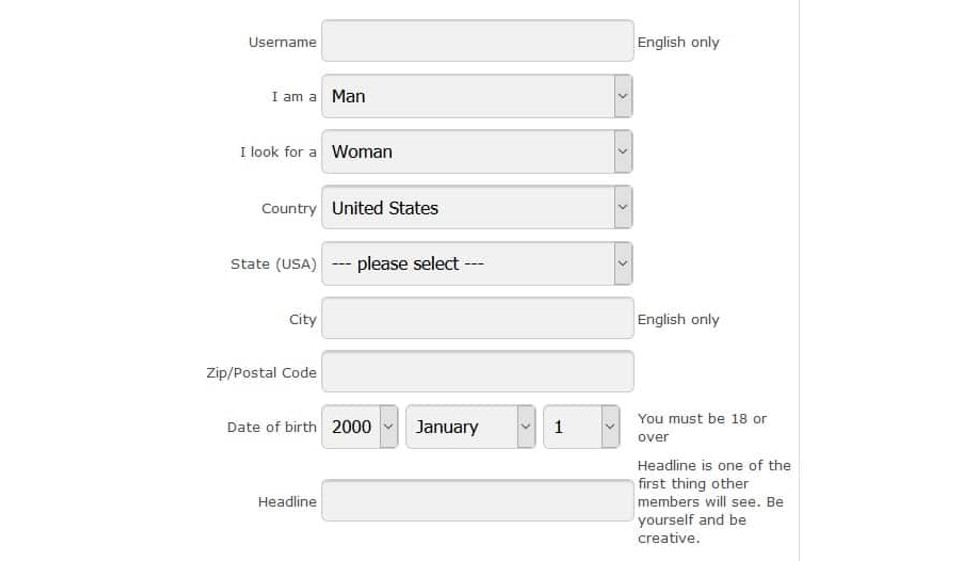Open the birth year dropdown showing 2000
The width and height of the screenshot is (960, 561).
[360, 427]
